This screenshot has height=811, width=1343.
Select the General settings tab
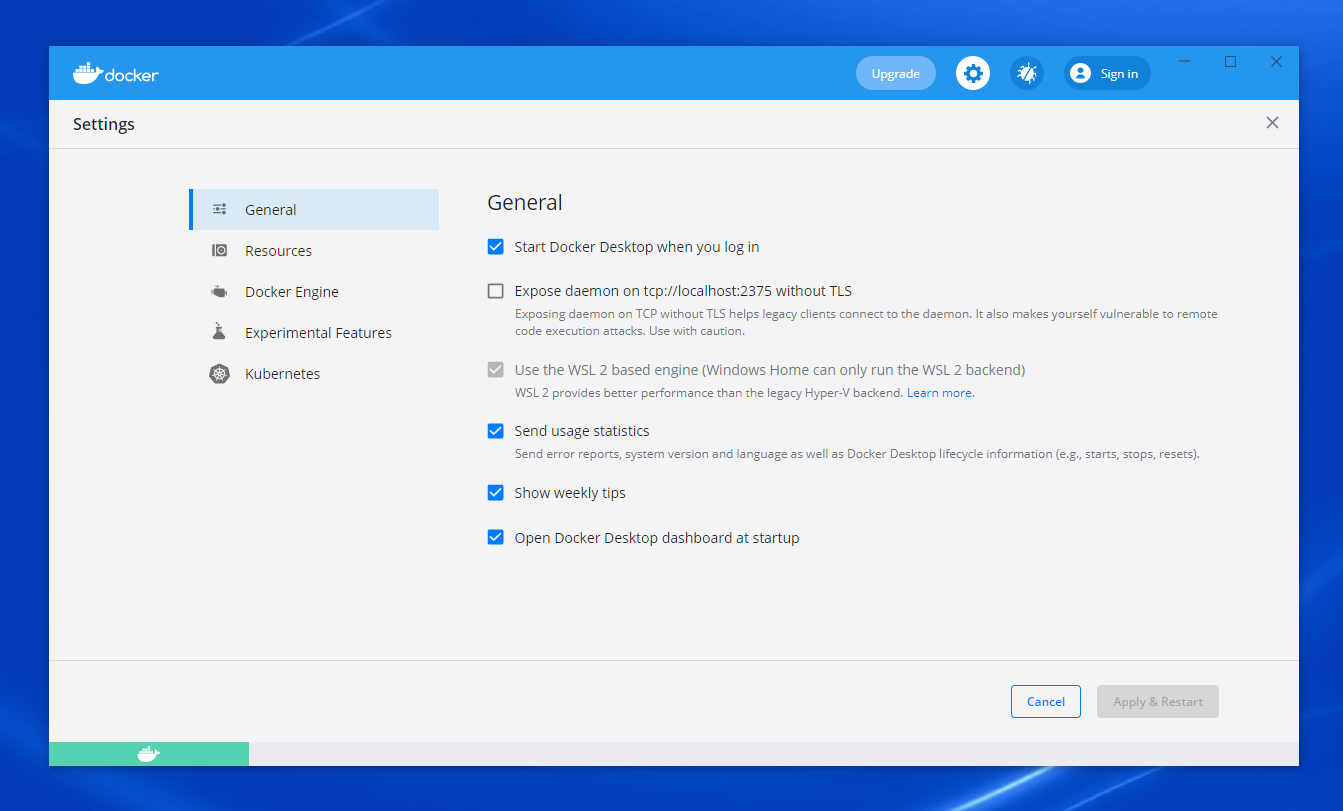[314, 210]
